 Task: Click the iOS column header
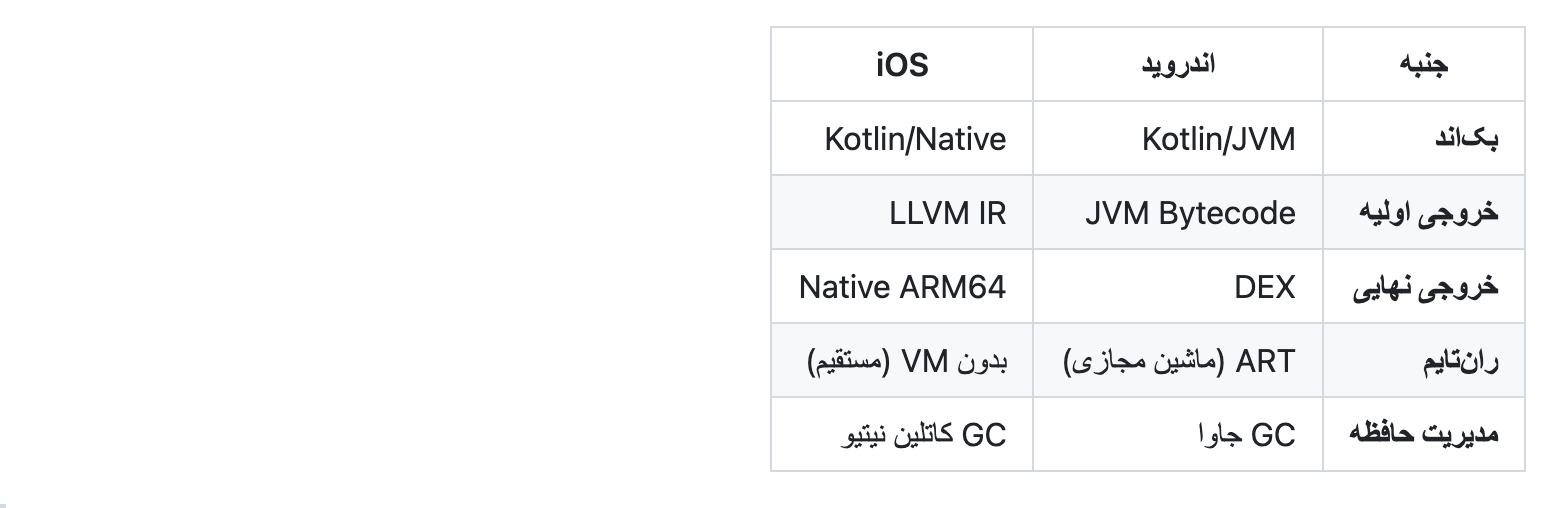pos(902,65)
